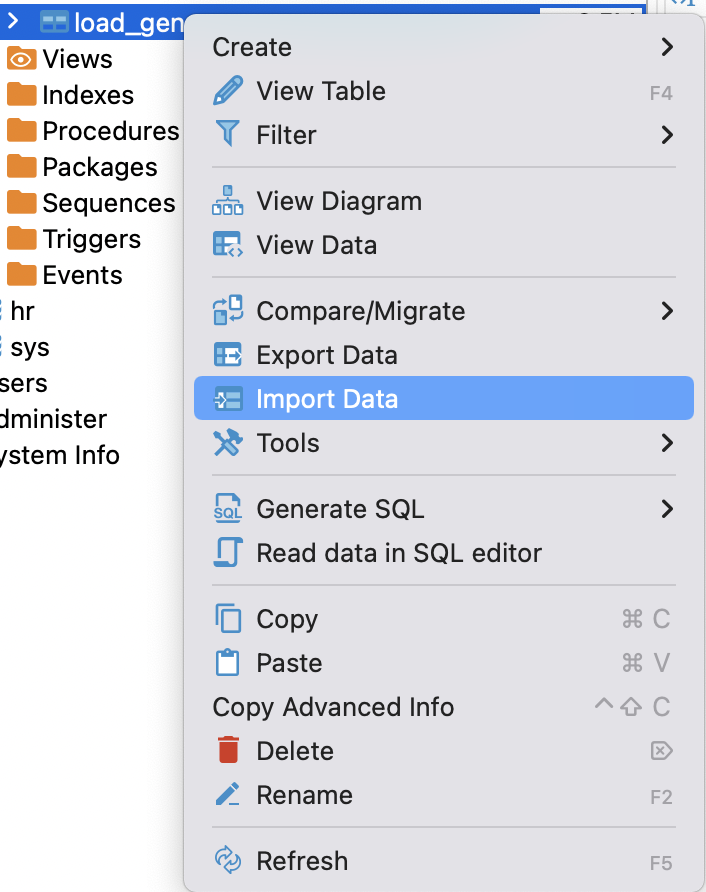Choose Rename from the context menu
This screenshot has width=706, height=892.
(304, 795)
